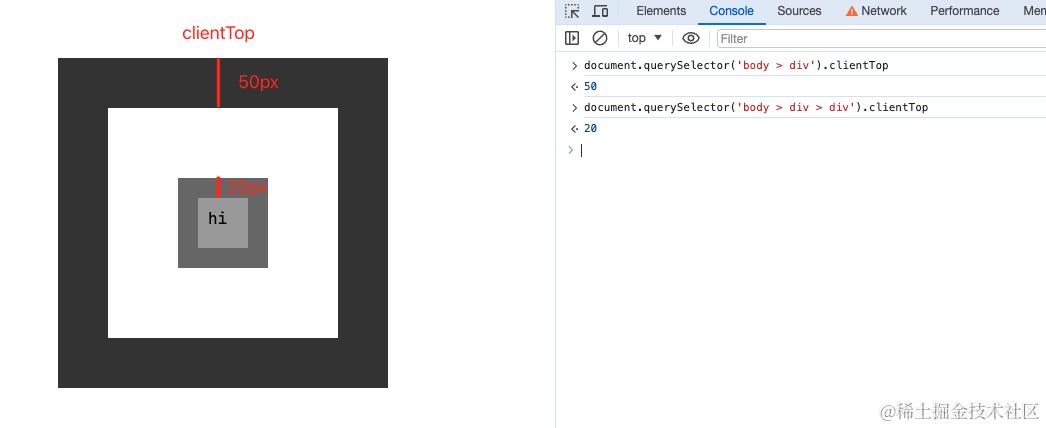Click the Network tab warning triangle icon
Screen dimensions: 1046x428
coord(851,11)
